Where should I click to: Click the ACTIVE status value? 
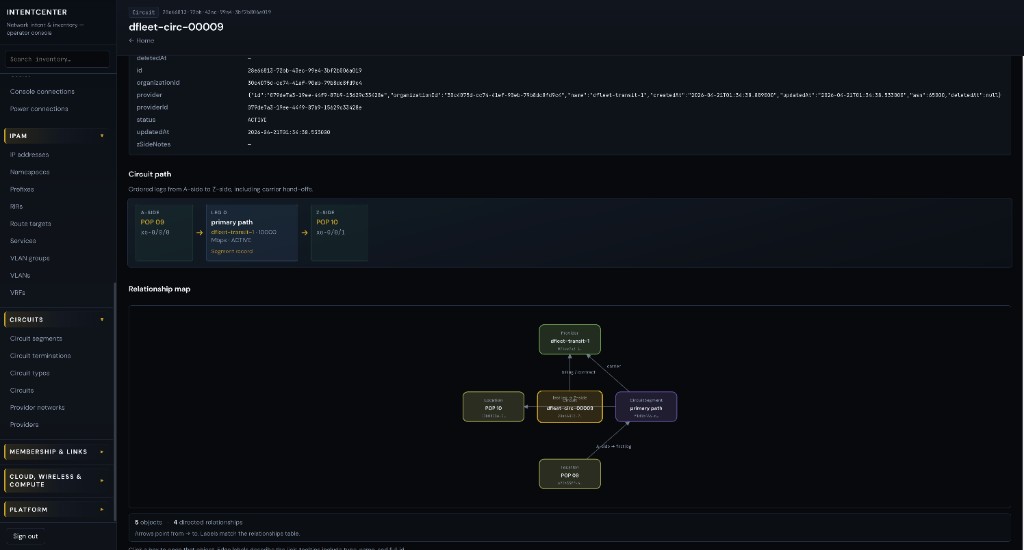coord(257,120)
